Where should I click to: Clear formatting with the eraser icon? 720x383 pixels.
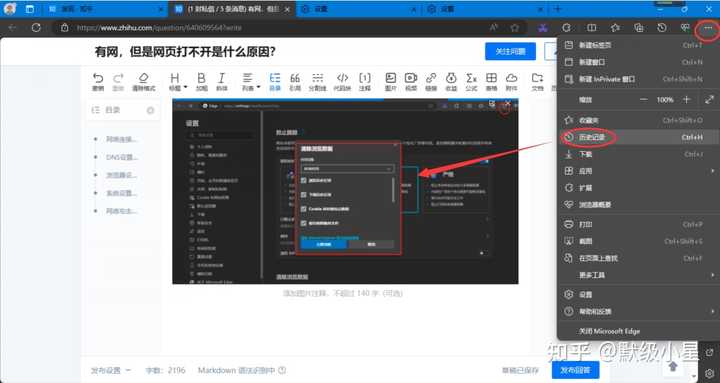144,82
